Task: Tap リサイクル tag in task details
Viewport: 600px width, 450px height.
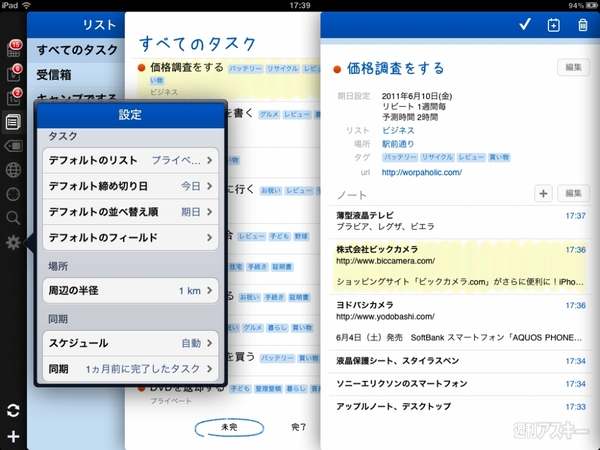Action: (437, 157)
